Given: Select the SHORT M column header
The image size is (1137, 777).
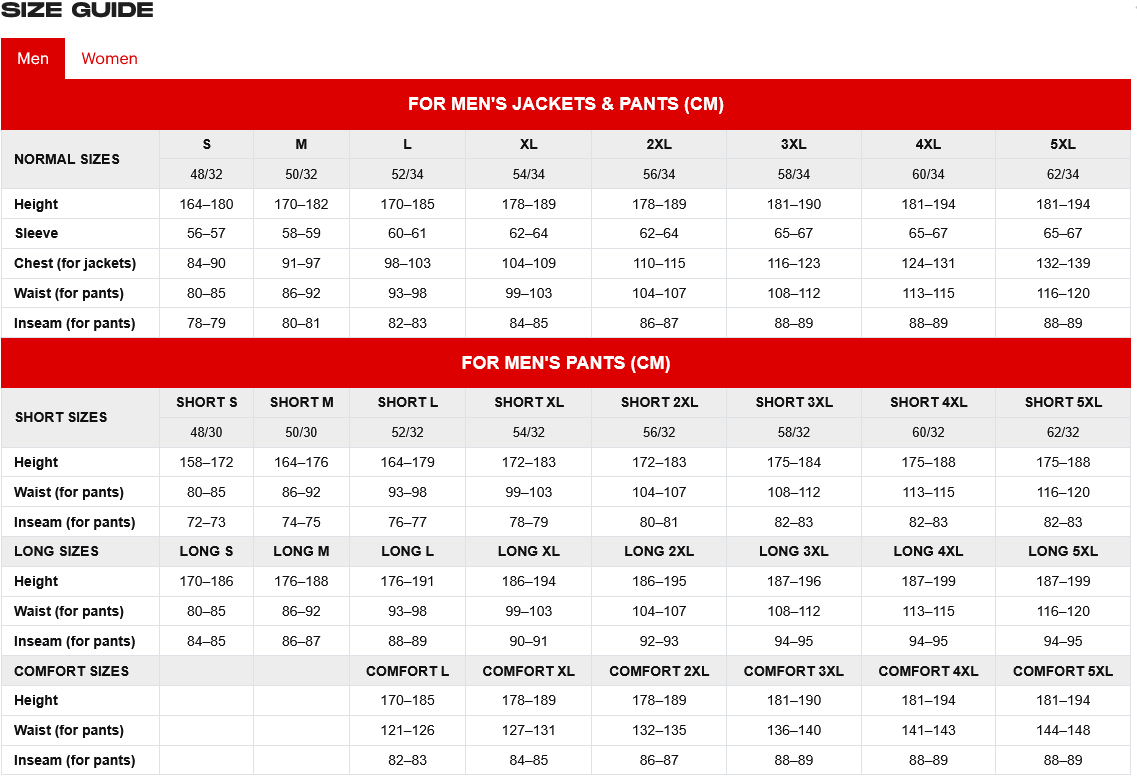Looking at the screenshot, I should point(301,402).
